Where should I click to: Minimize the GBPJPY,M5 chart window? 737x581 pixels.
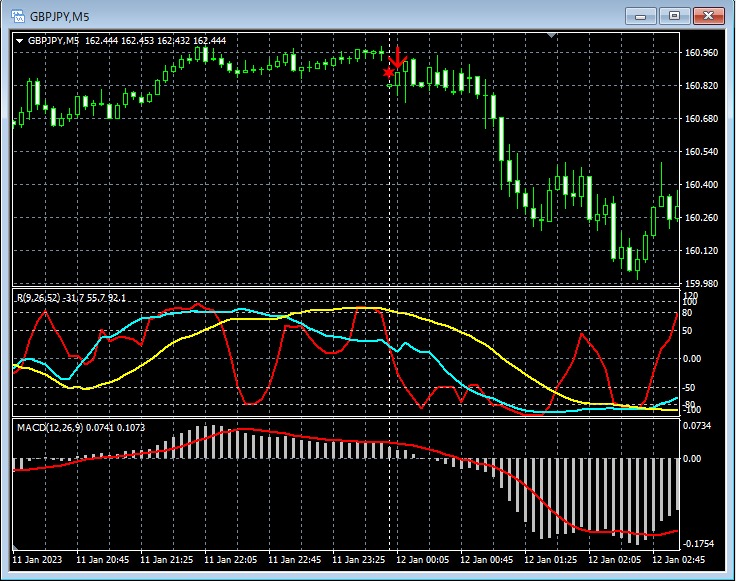click(x=640, y=15)
